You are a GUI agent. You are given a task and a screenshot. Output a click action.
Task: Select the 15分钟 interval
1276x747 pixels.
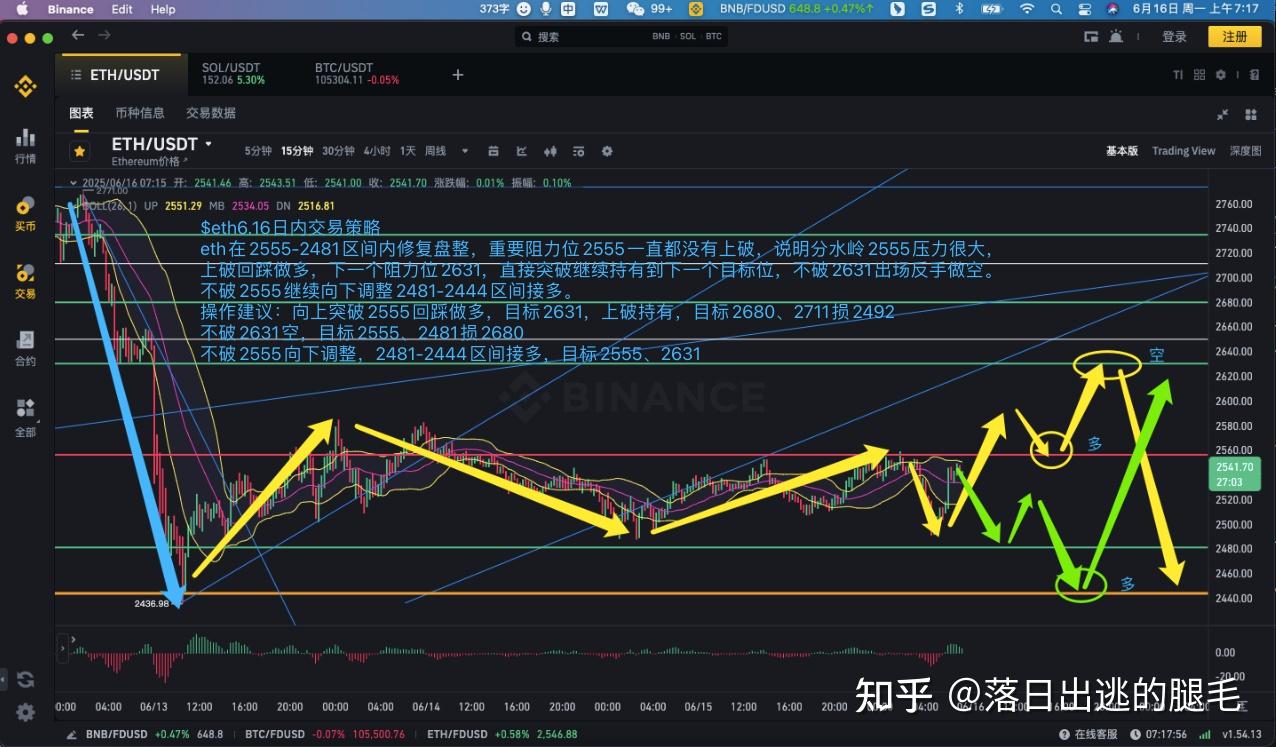click(x=297, y=151)
